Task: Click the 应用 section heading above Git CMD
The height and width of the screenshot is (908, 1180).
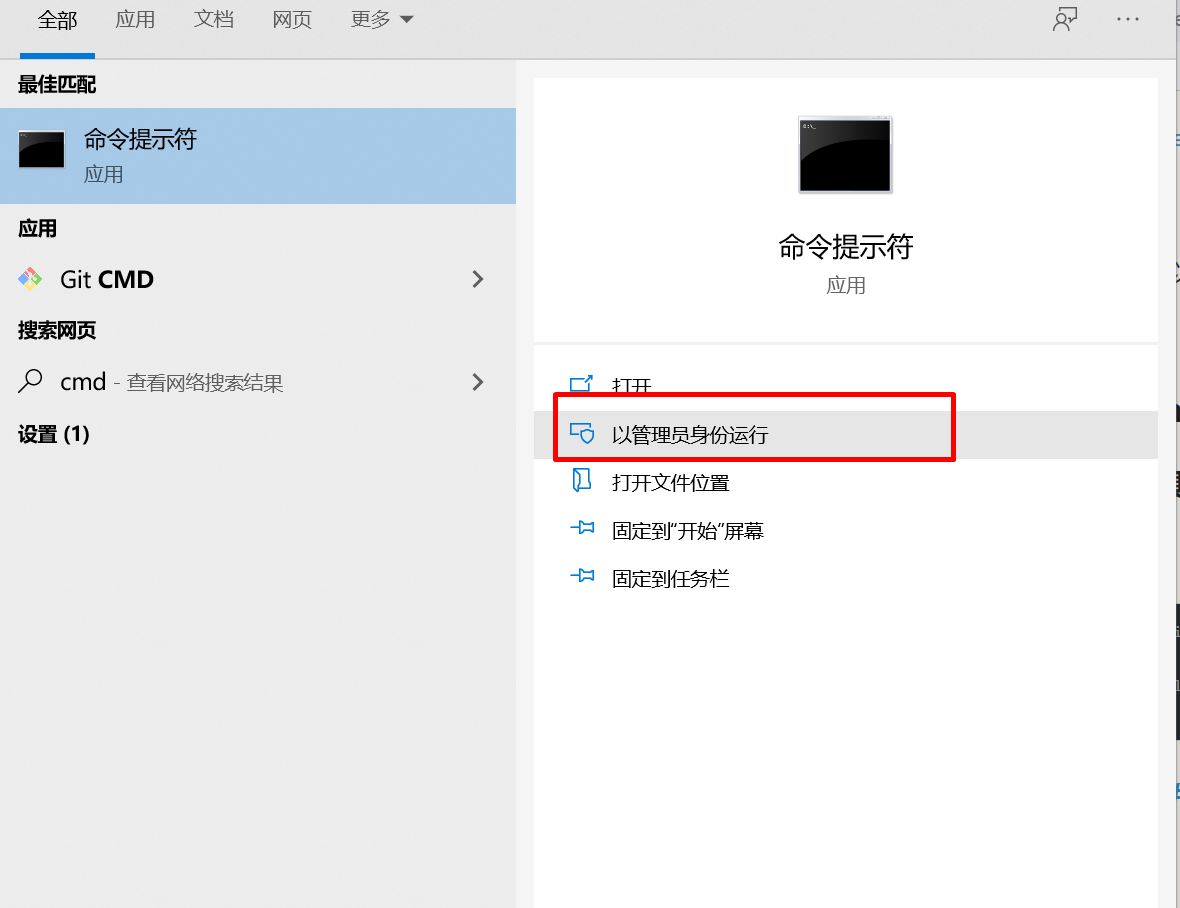Action: click(38, 228)
